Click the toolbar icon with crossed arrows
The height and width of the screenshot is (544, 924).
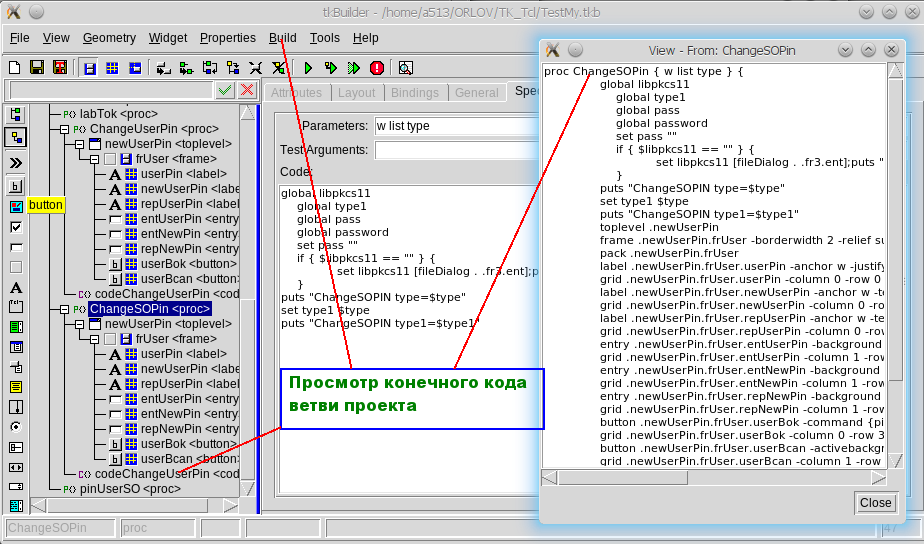click(x=255, y=68)
